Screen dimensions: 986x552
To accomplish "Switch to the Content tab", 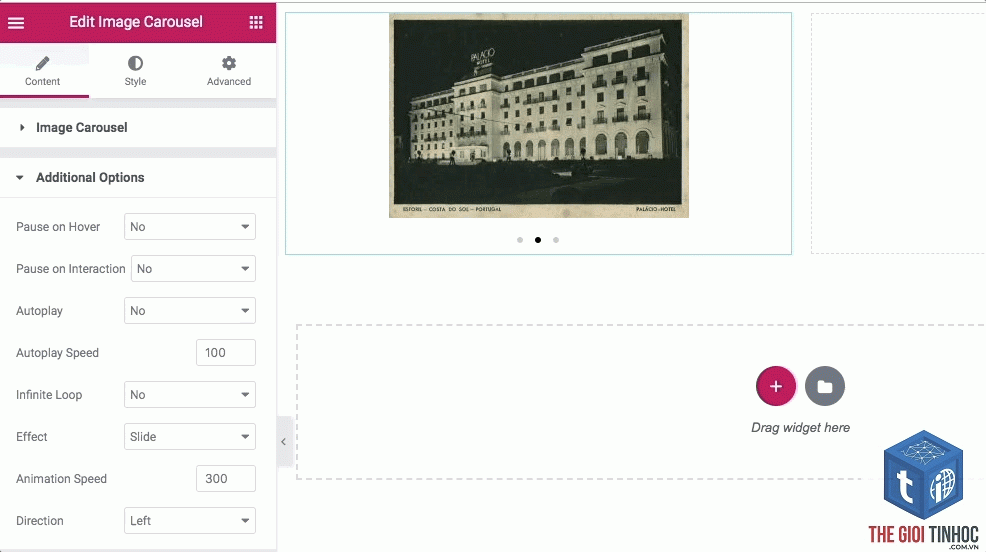I will (43, 71).
